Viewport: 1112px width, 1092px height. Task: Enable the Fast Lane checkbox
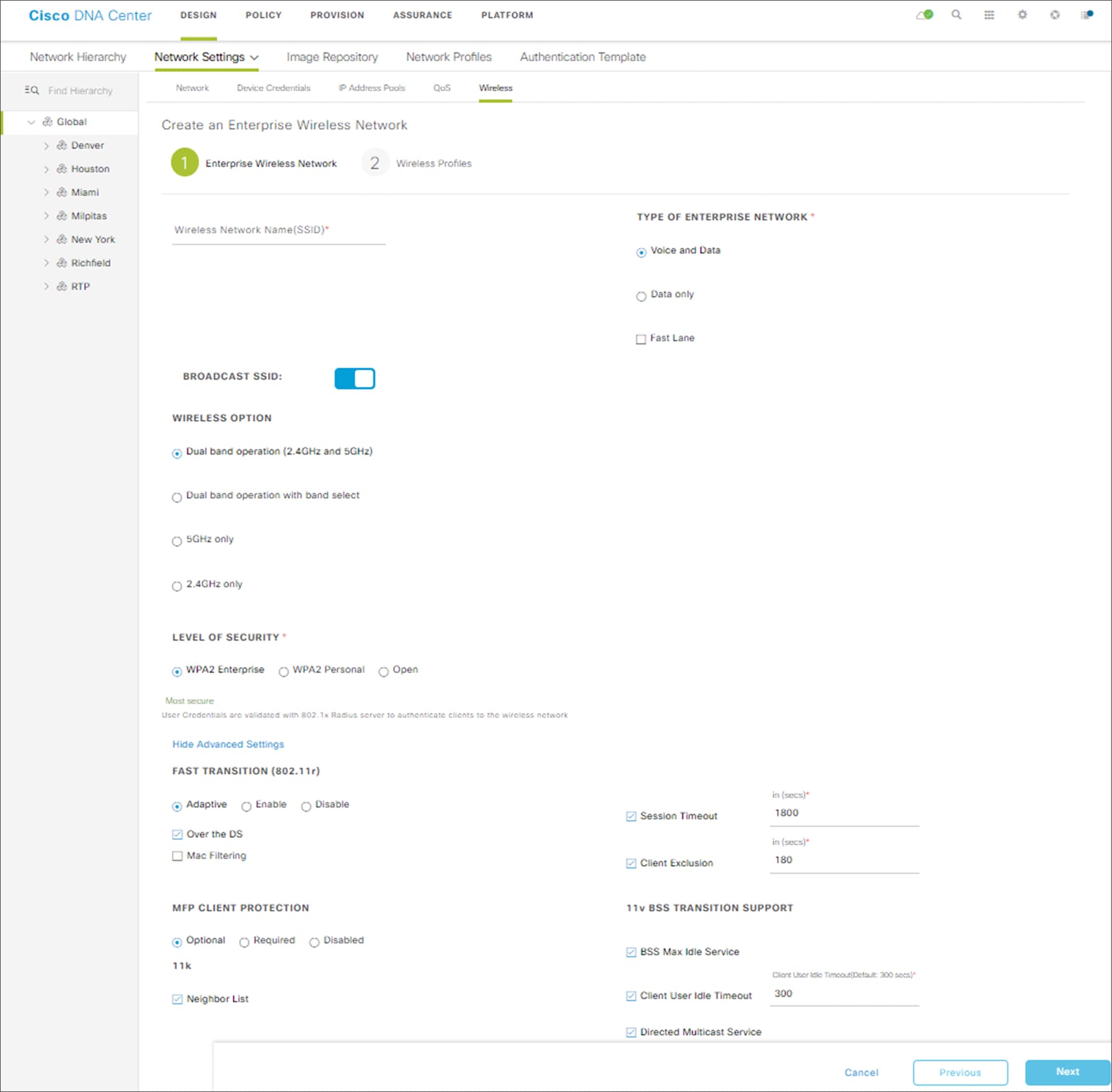pos(641,340)
